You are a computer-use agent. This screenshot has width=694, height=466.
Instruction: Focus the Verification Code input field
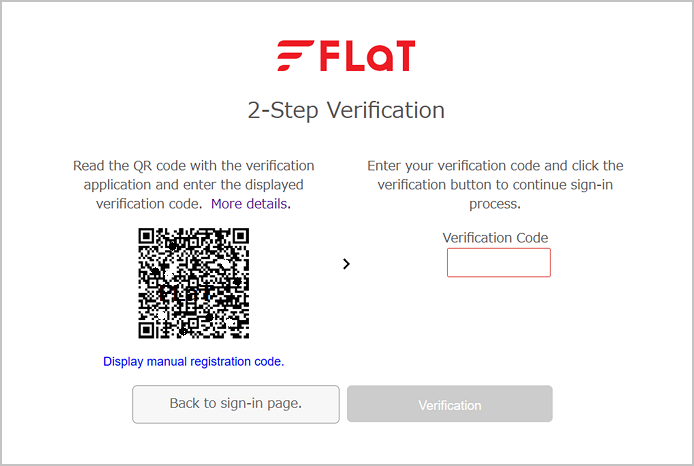[x=499, y=262]
